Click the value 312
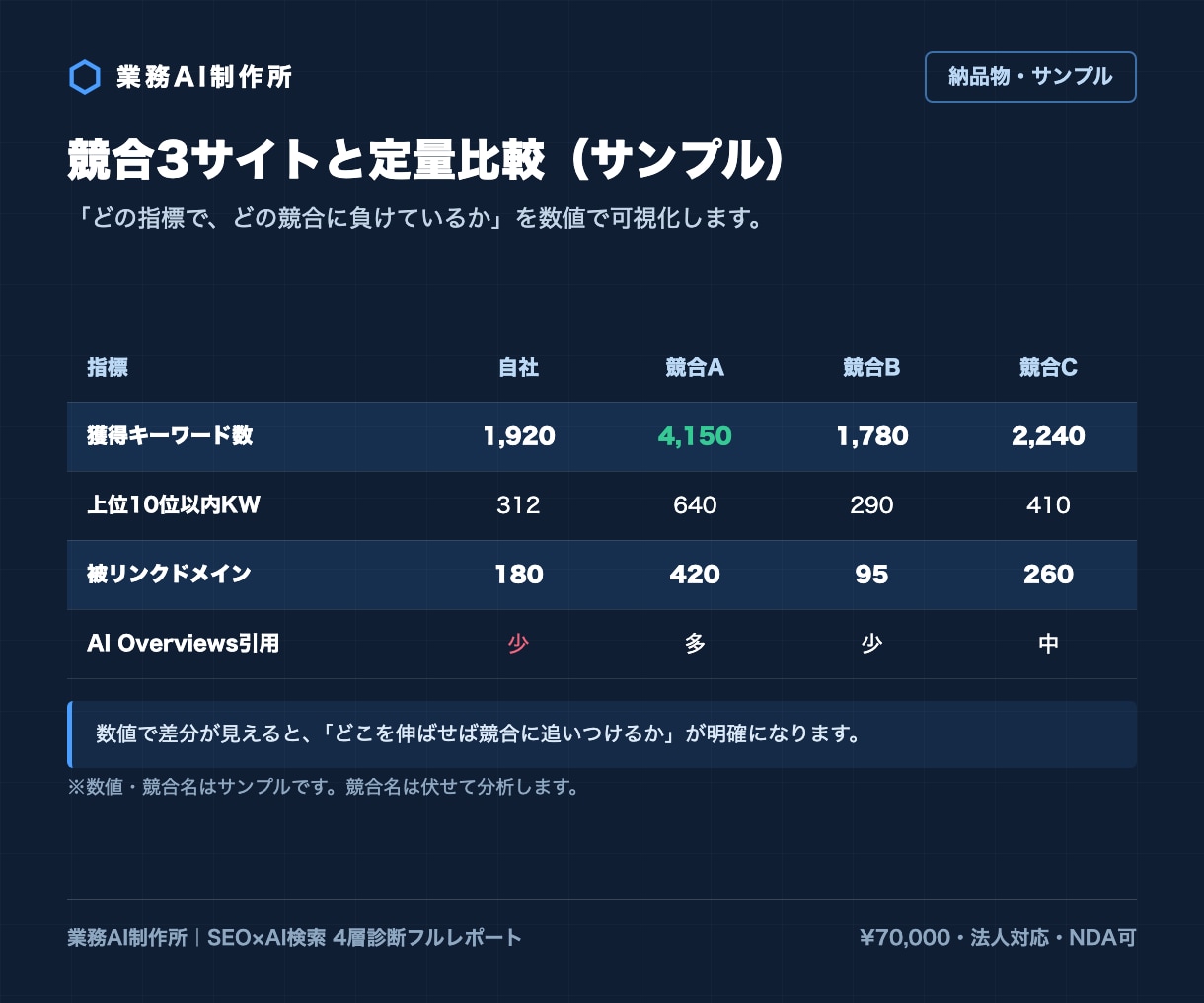 [519, 505]
